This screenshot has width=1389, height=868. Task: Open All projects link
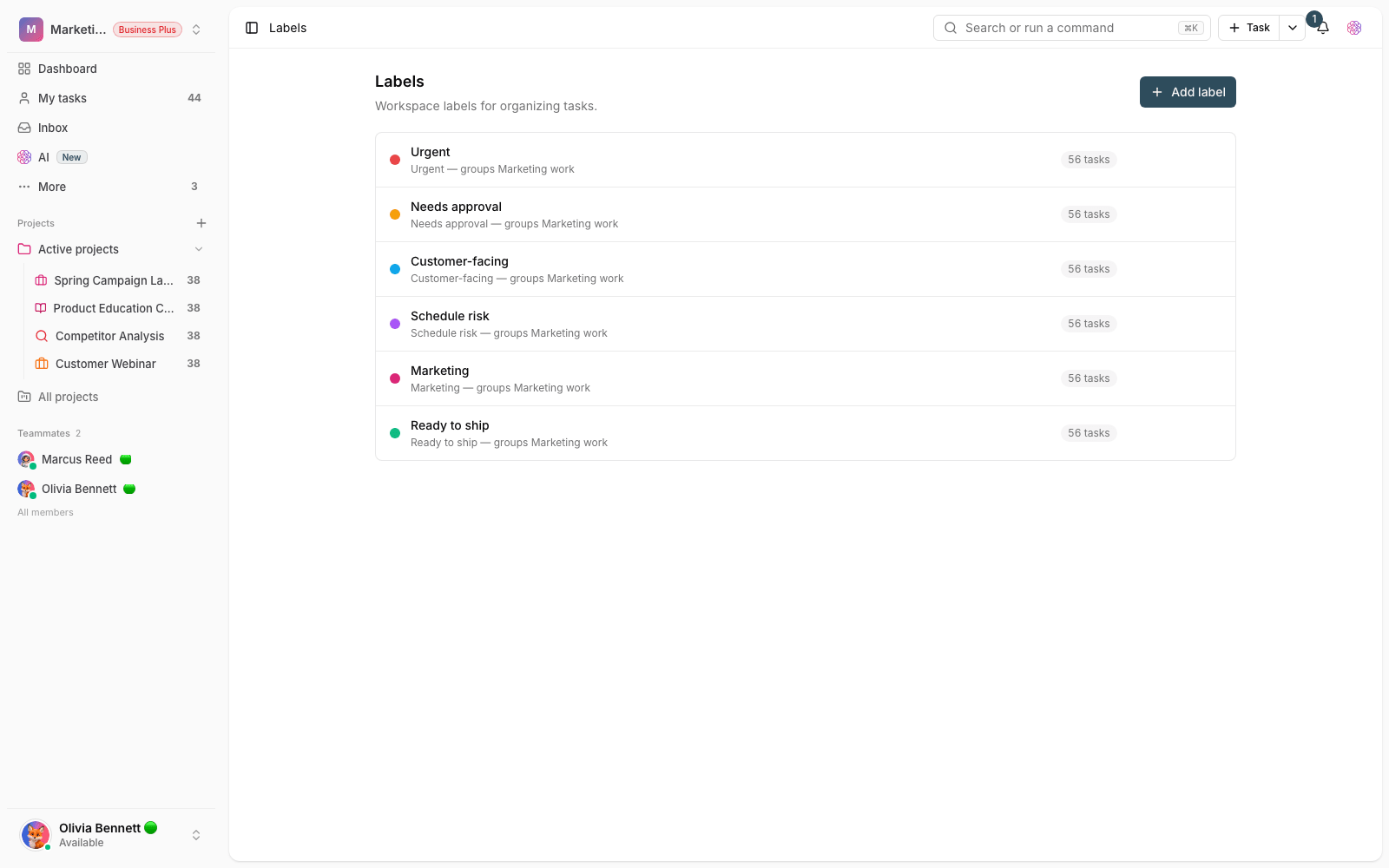tap(69, 397)
